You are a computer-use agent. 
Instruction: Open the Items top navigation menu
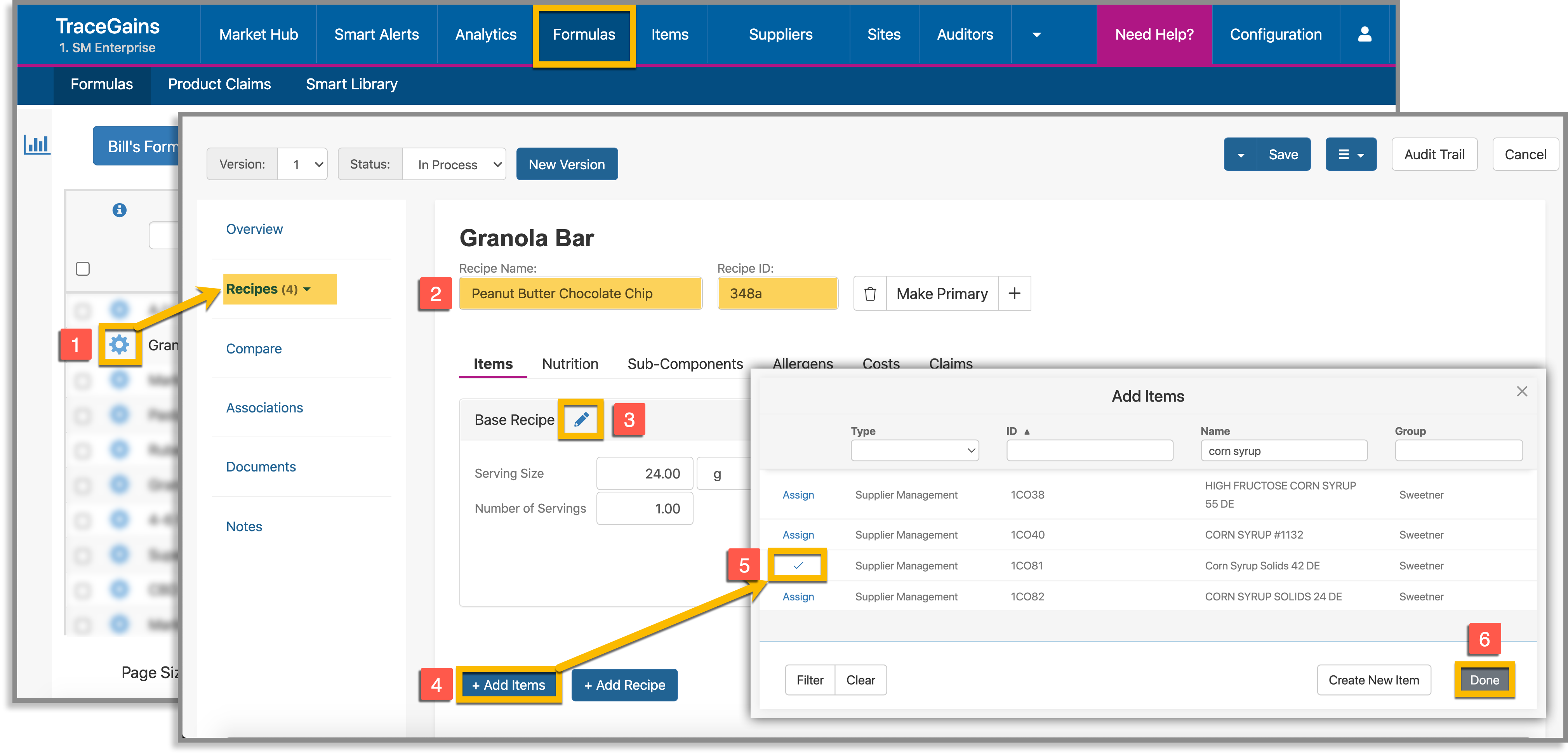tap(669, 35)
